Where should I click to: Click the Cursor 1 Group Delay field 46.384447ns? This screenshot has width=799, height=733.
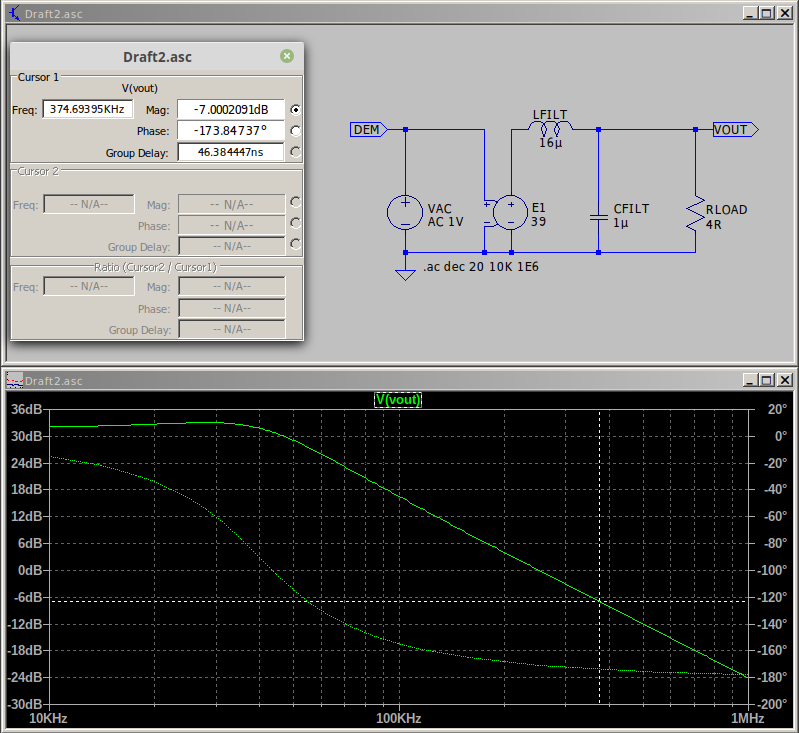pos(231,152)
